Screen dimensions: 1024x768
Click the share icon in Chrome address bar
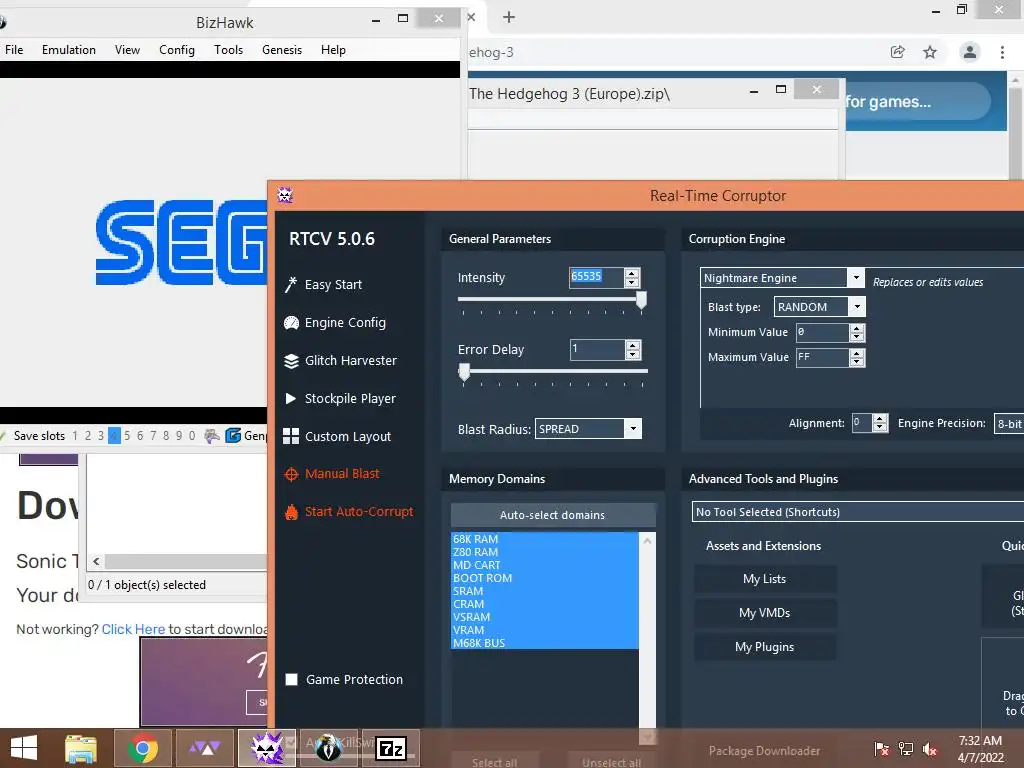click(x=898, y=52)
